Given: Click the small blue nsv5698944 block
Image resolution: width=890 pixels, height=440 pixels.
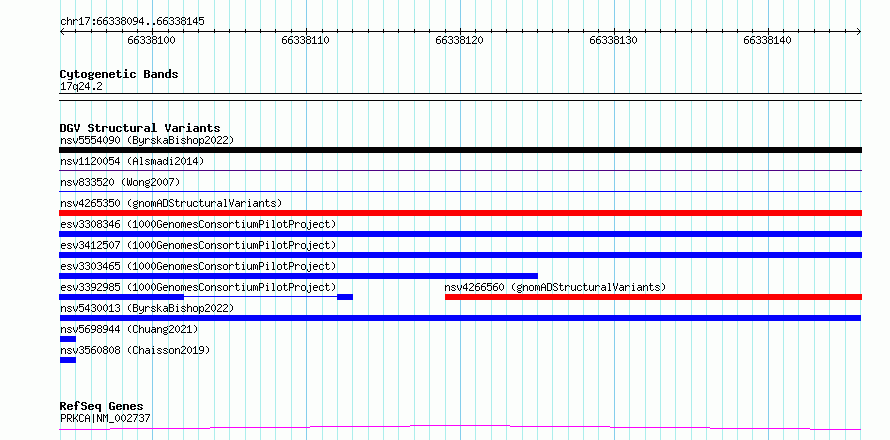Looking at the screenshot, I should (x=68, y=339).
